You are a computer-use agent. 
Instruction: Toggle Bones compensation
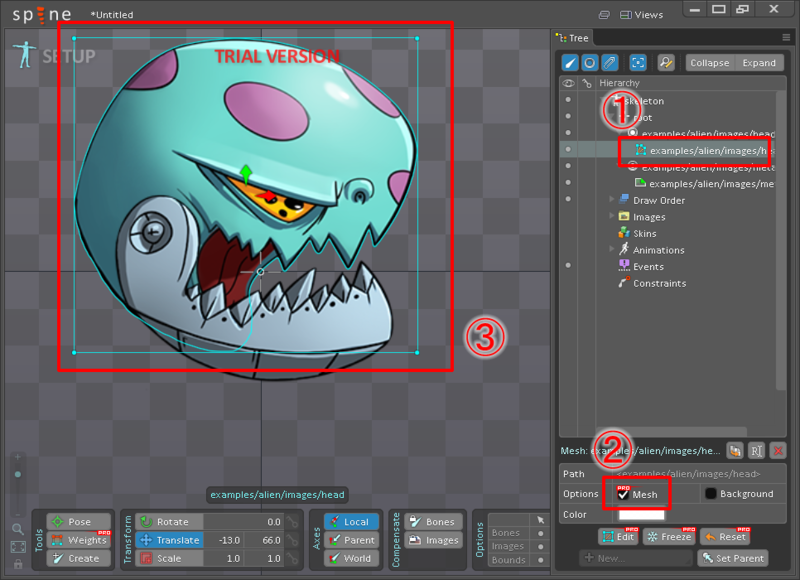(433, 522)
